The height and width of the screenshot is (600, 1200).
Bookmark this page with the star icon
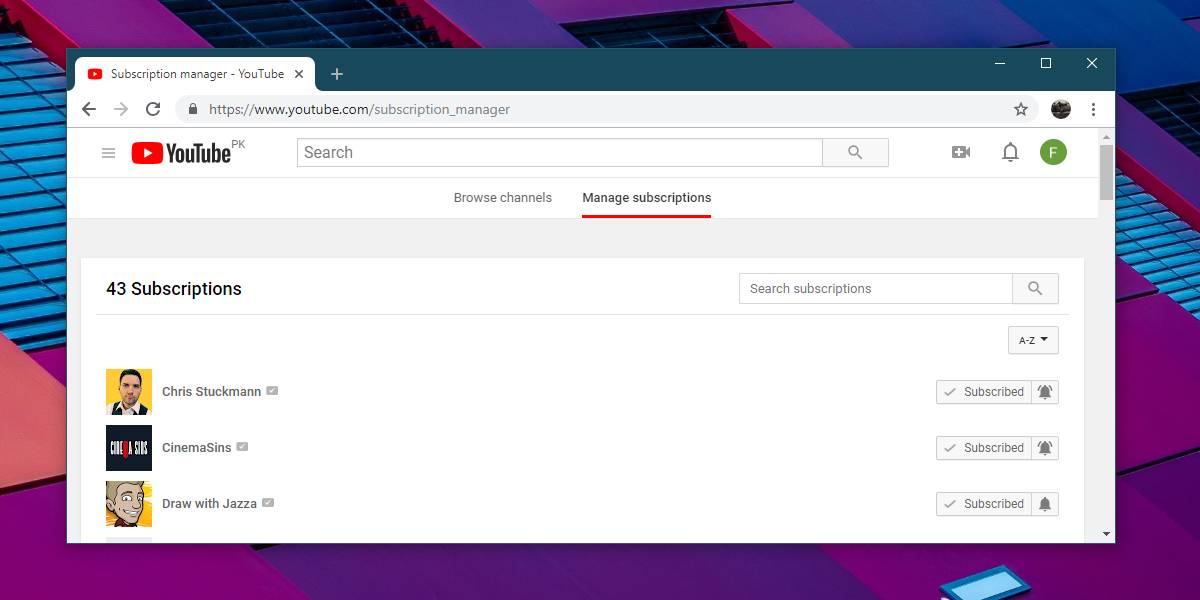tap(1021, 109)
